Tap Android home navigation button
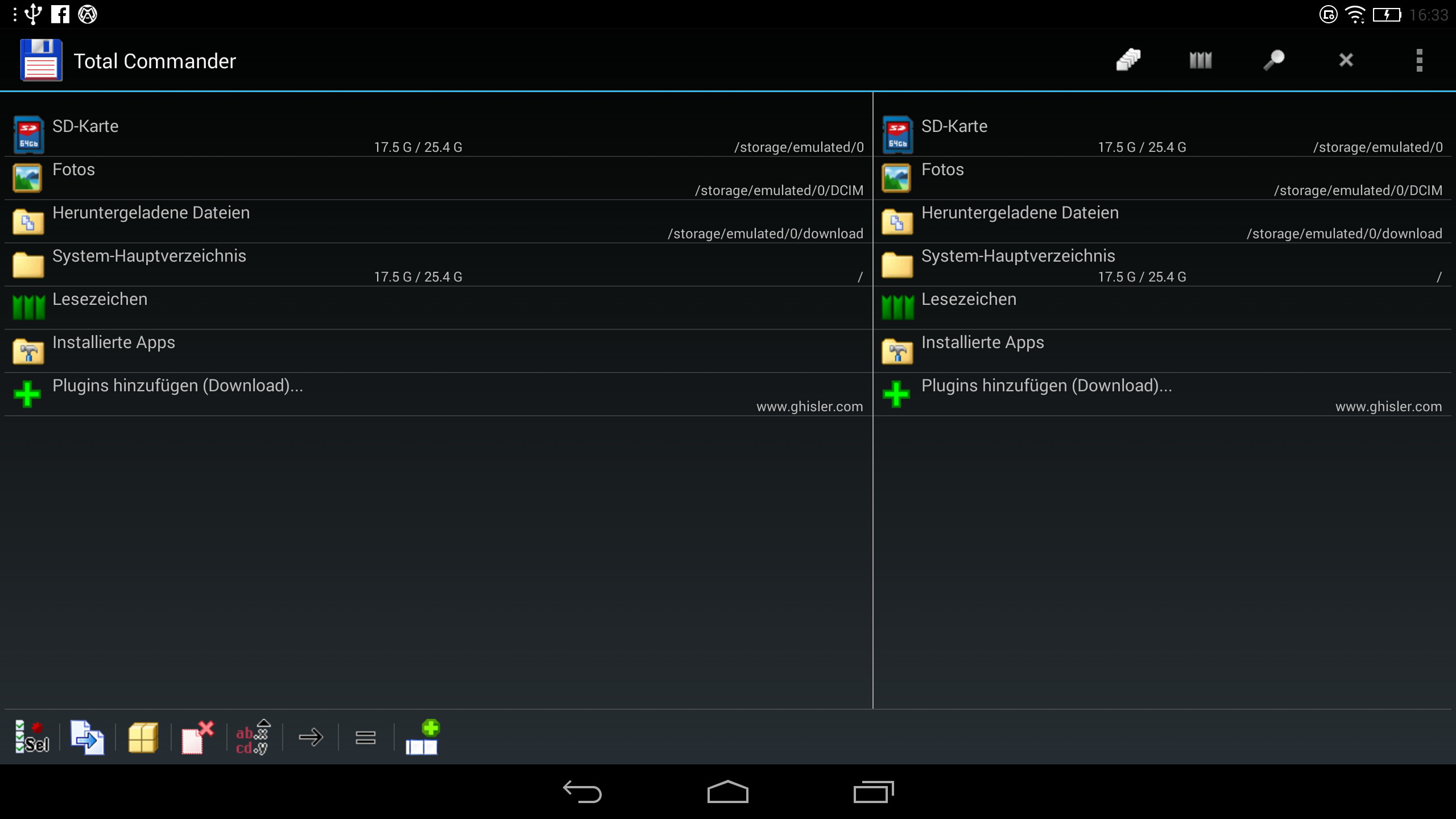Screen dimensions: 1456x819 [x=728, y=791]
